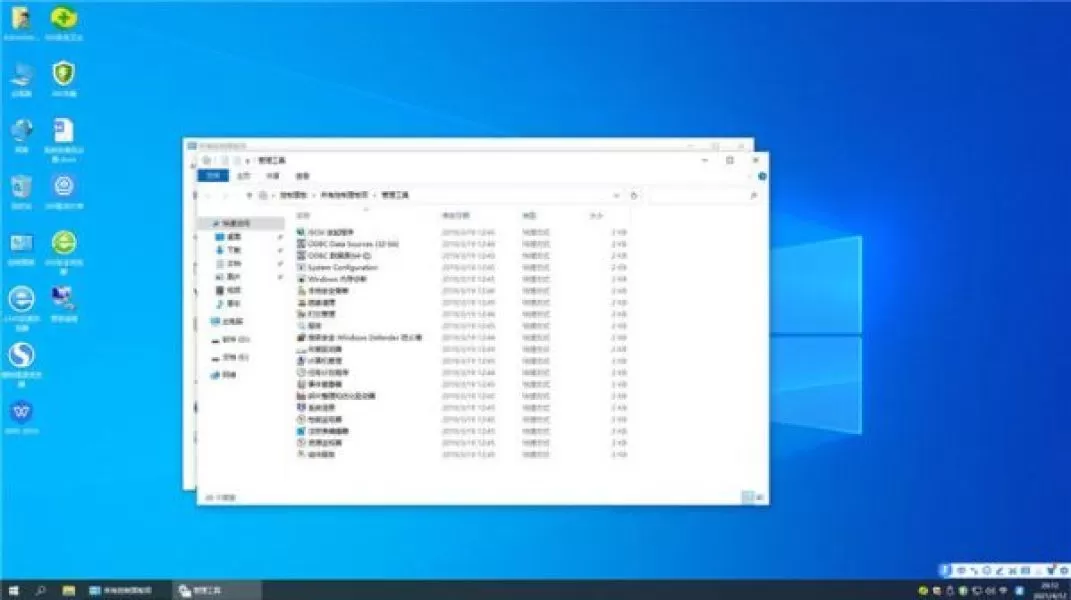Click the taskbar search magnifier icon
This screenshot has height=600, width=1071.
[x=40, y=590]
